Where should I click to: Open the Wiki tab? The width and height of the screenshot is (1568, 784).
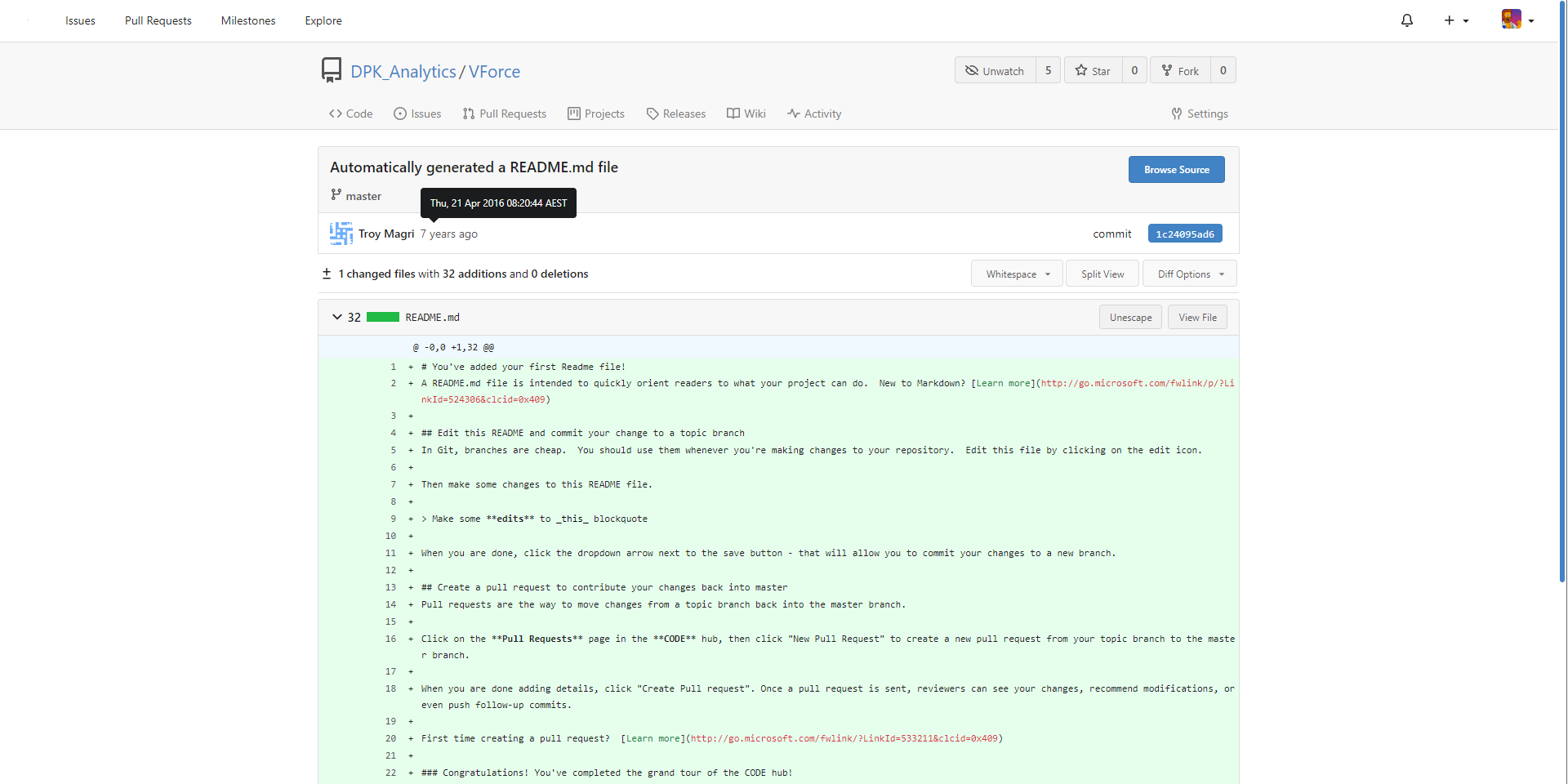[746, 114]
